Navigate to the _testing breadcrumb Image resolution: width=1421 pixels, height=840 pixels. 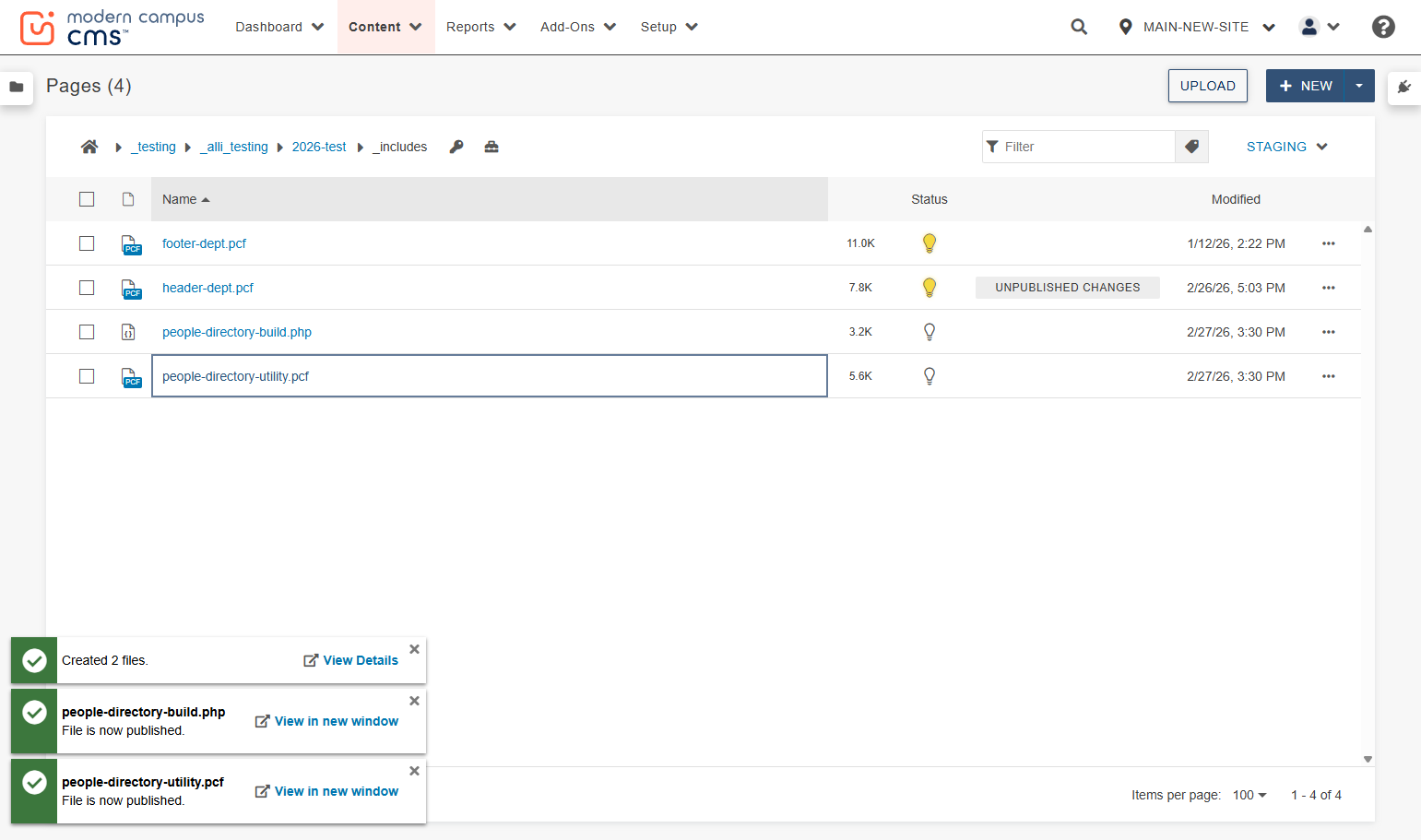153,147
